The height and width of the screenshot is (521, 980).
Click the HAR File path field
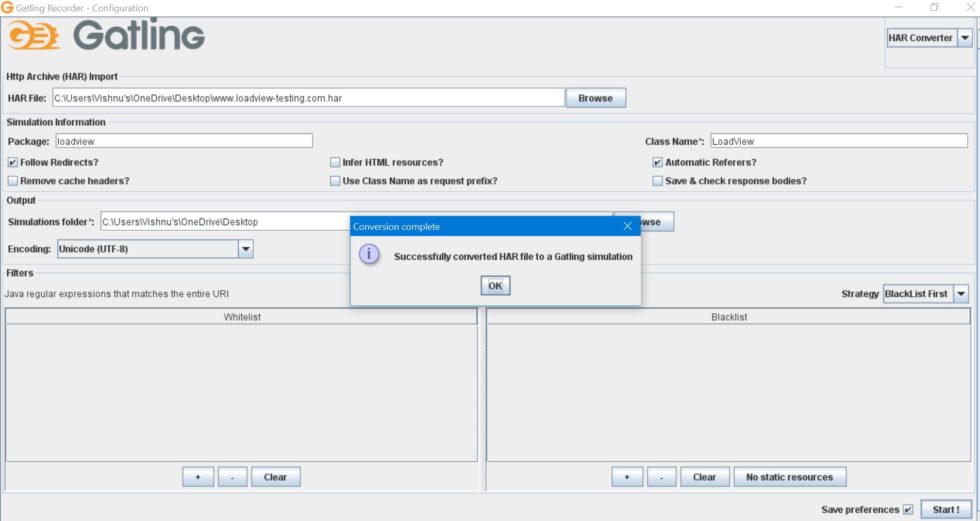[x=308, y=98]
